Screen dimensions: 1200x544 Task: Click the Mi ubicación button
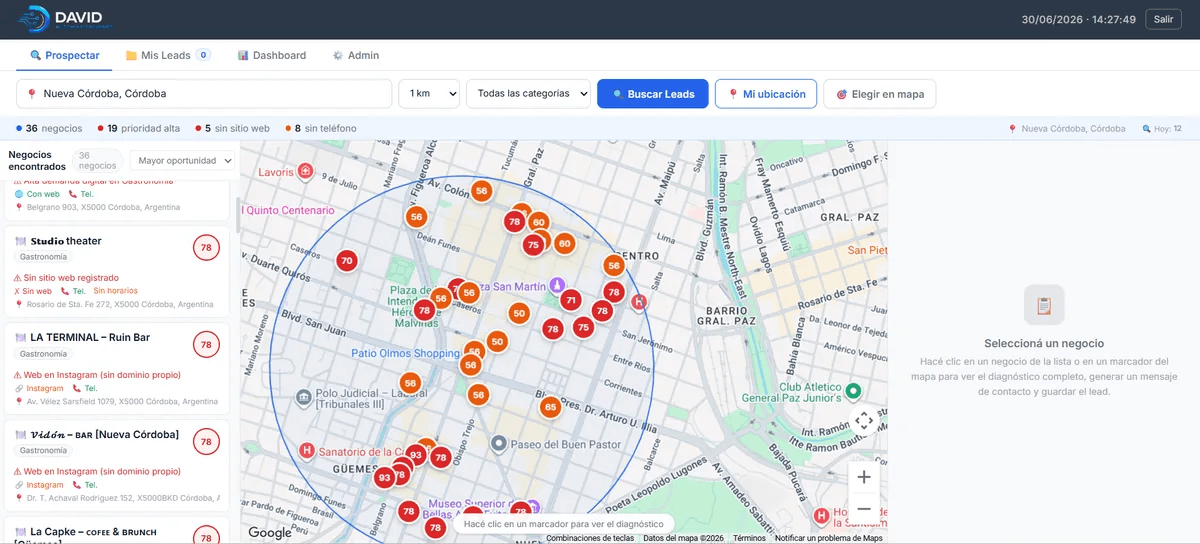pyautogui.click(x=766, y=94)
